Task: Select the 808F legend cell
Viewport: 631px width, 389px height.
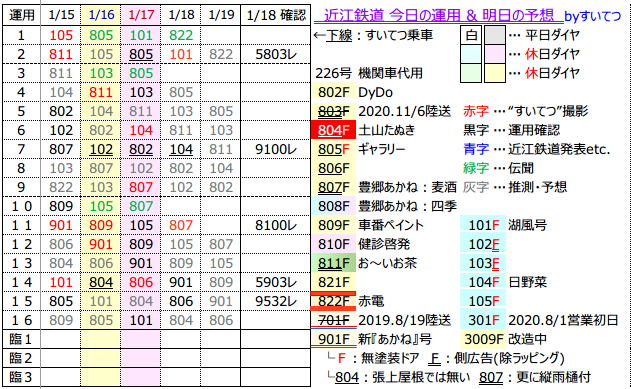Action: tap(334, 206)
